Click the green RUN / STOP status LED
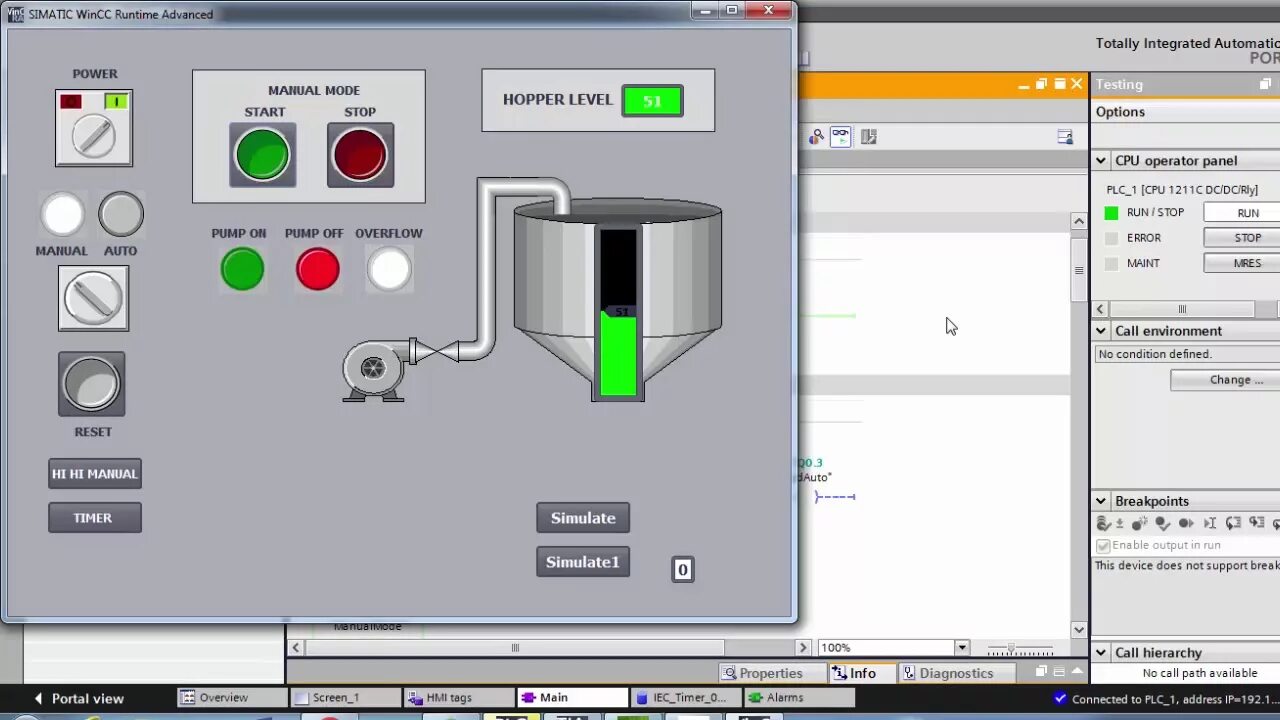This screenshot has width=1280, height=720. (1111, 213)
